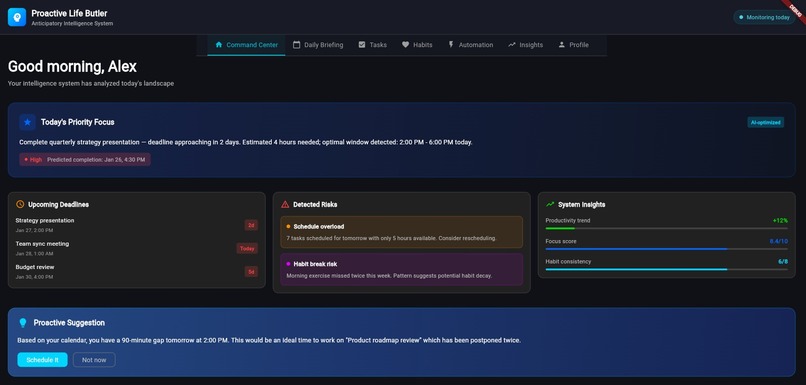806x385 pixels.
Task: Click the magenta dot beside Habit break risk
Action: tap(288, 264)
